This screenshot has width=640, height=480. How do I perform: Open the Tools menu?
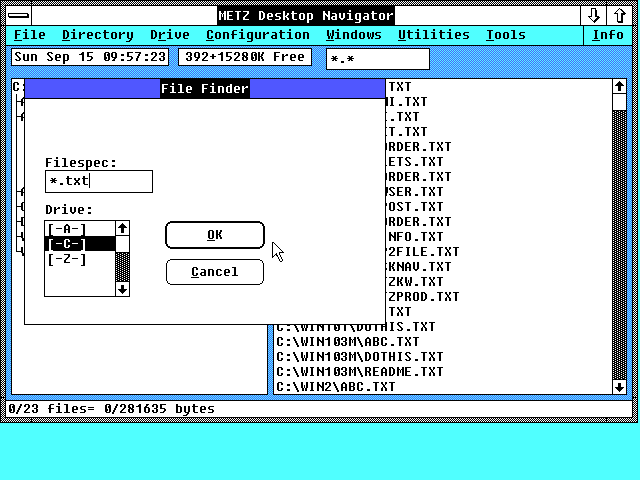pos(505,35)
